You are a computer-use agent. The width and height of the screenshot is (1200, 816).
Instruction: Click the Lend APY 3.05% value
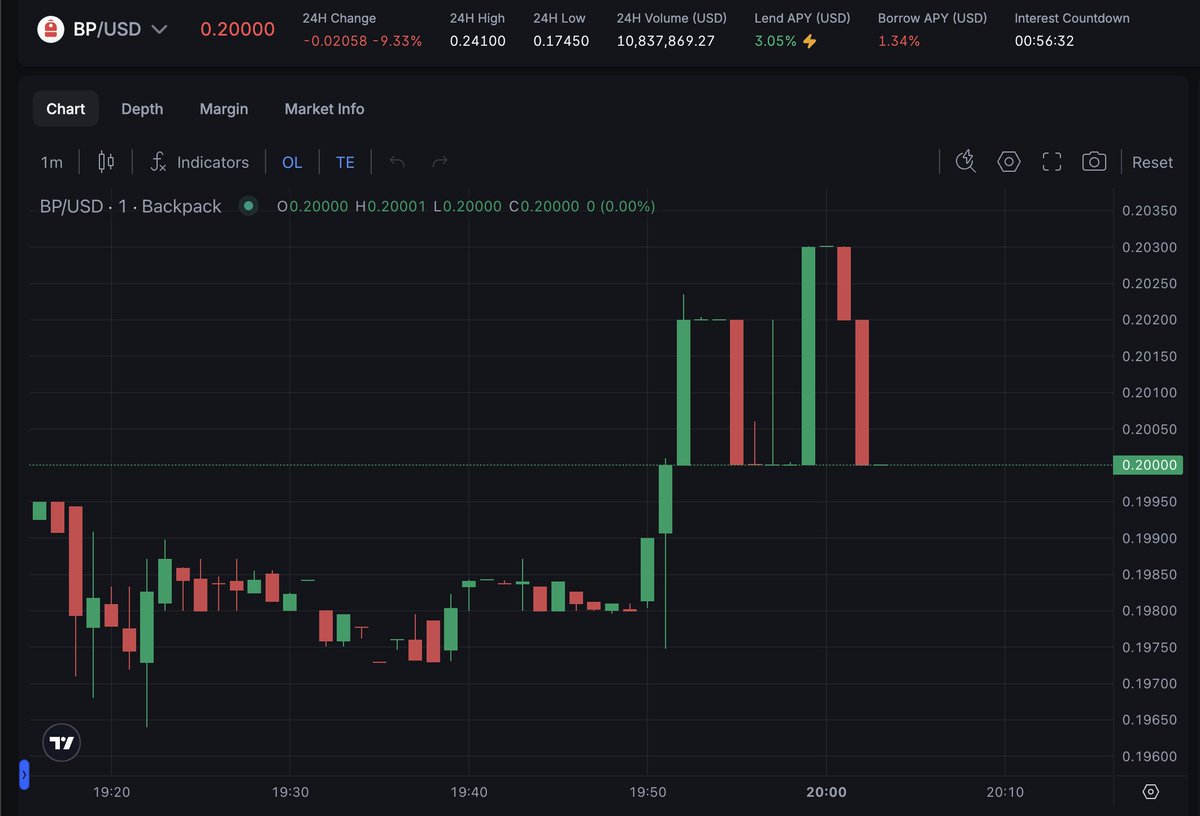(776, 41)
